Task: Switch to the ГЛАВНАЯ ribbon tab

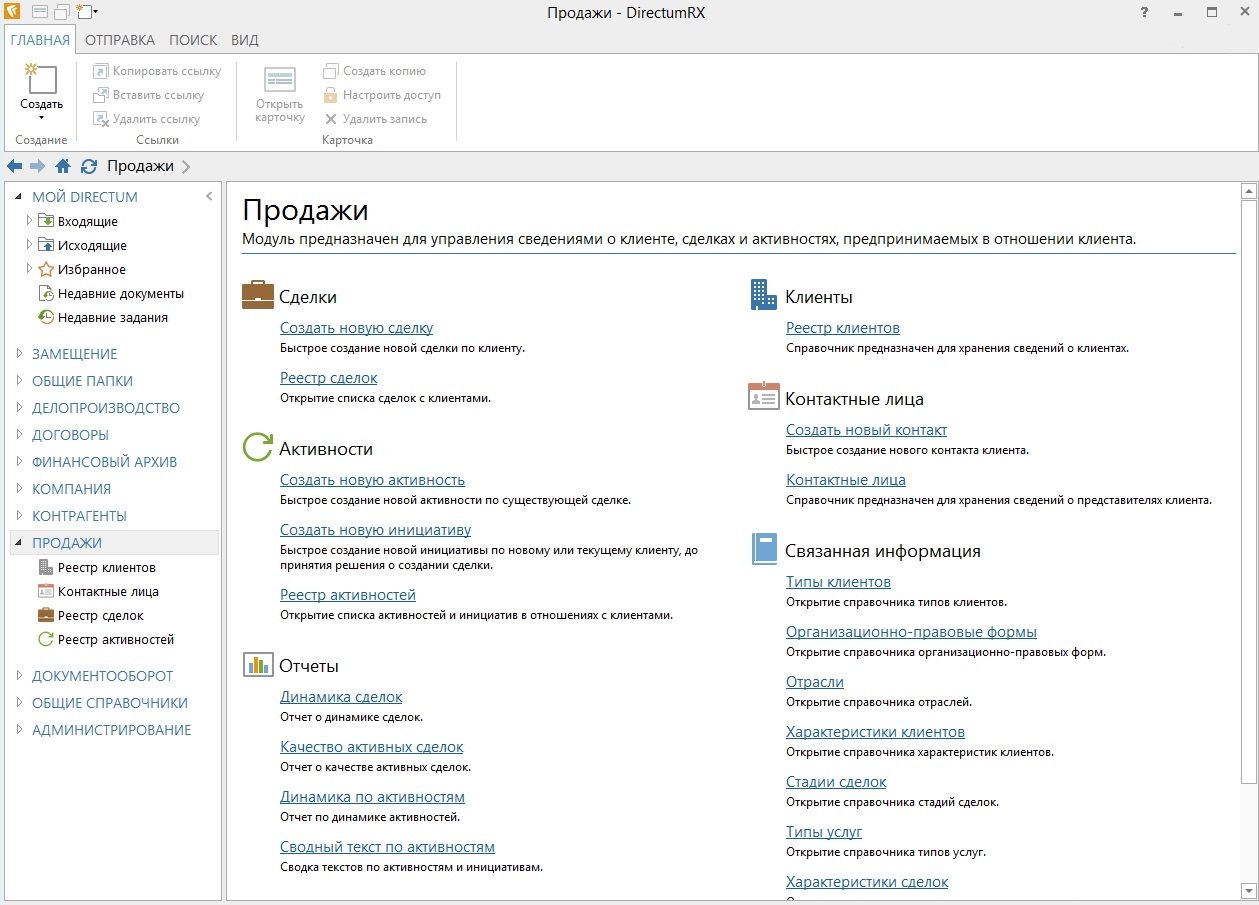Action: (x=40, y=40)
